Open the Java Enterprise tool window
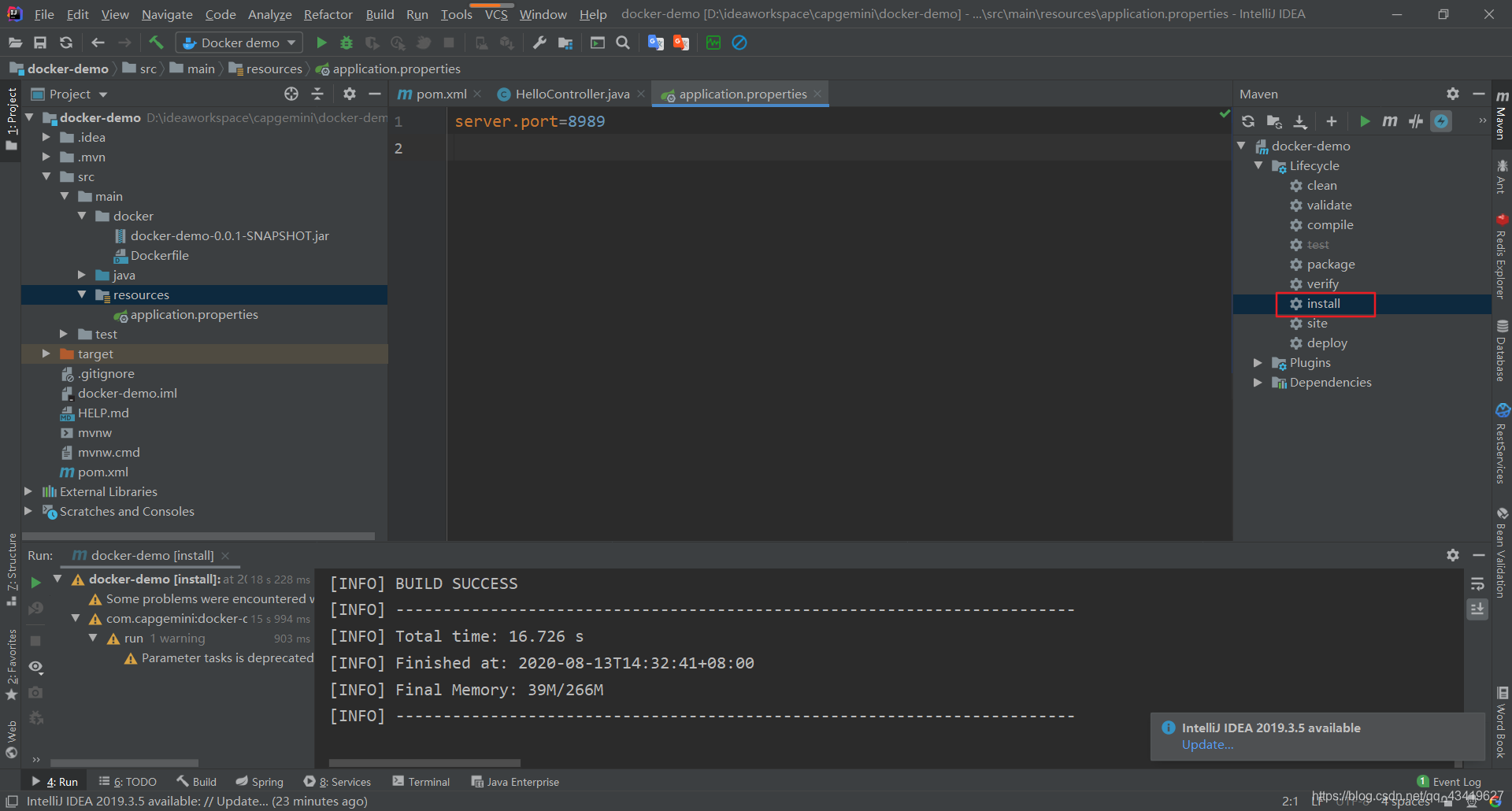This screenshot has width=1512, height=811. point(515,782)
